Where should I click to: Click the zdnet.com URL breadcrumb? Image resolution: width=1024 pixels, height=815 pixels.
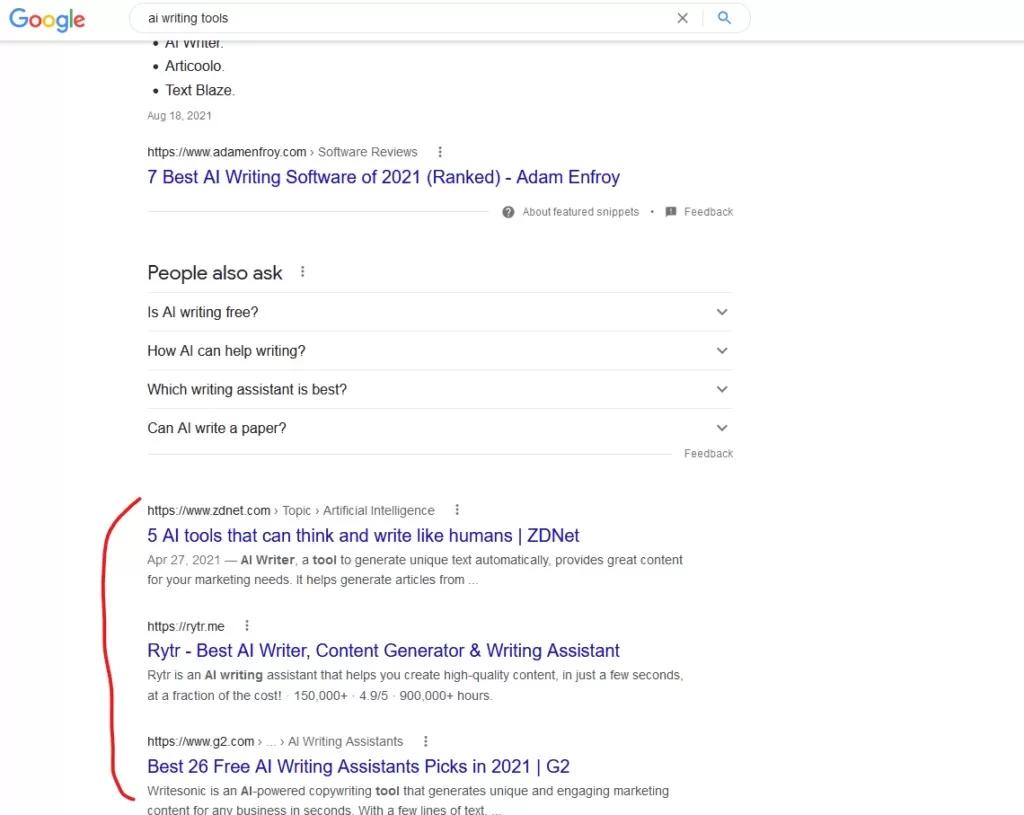coord(291,510)
